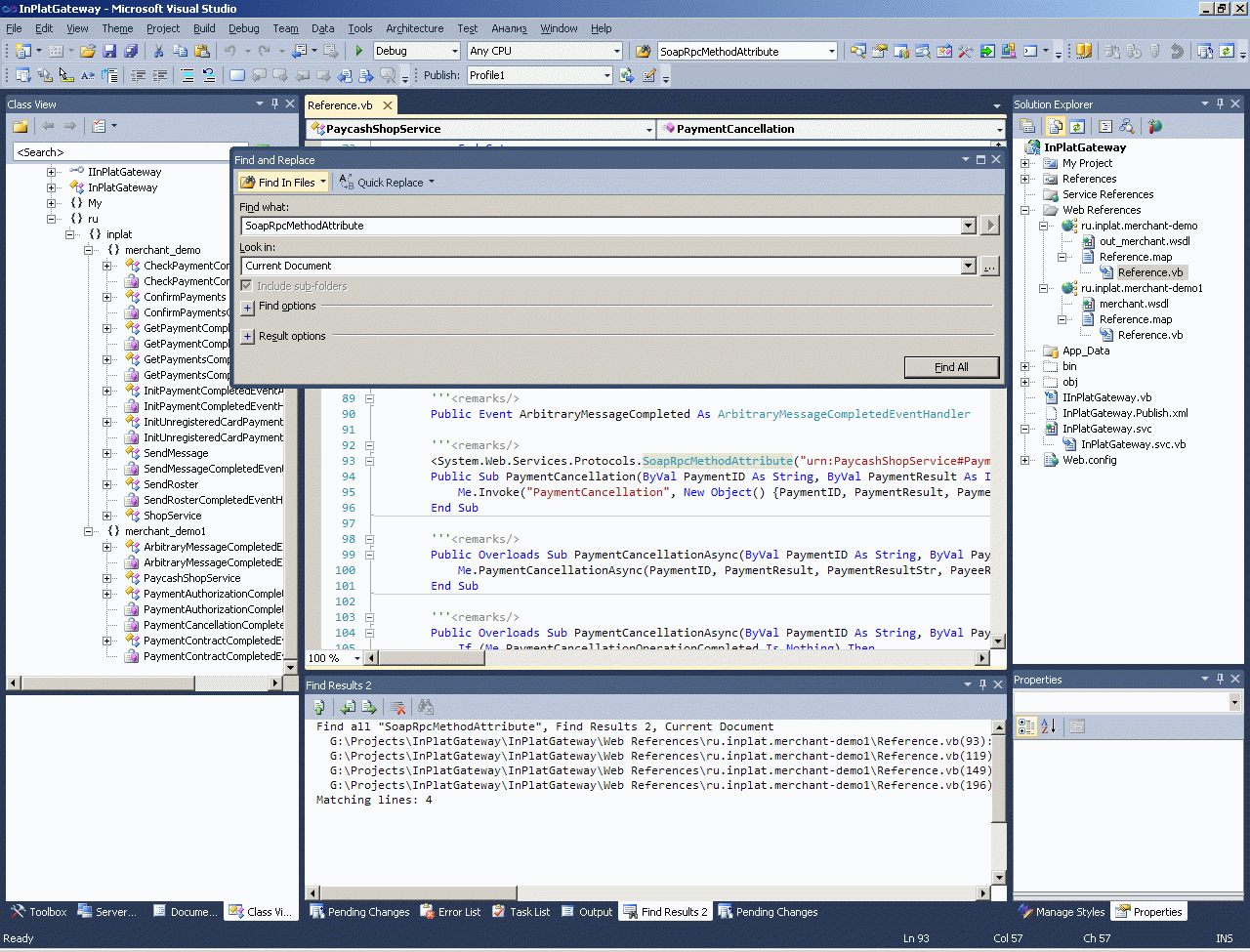Switch to the Error List tab

450,912
